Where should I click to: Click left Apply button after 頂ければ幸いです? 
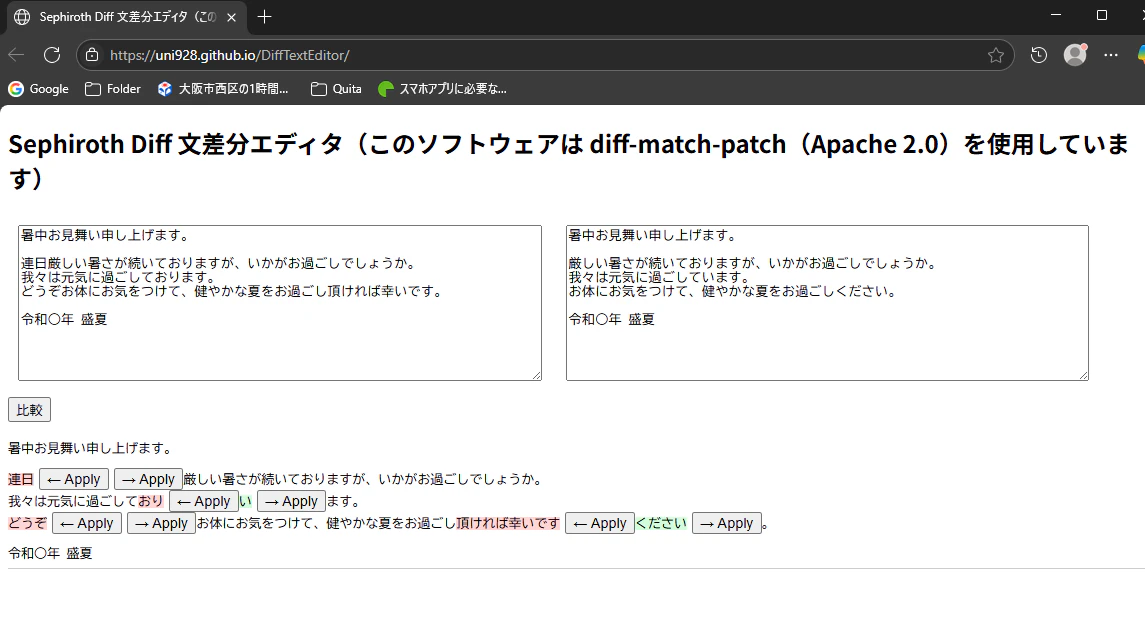600,523
